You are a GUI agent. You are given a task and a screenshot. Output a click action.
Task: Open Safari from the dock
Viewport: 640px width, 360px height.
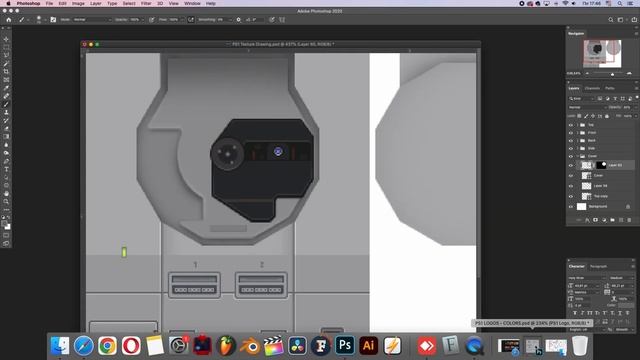click(84, 346)
